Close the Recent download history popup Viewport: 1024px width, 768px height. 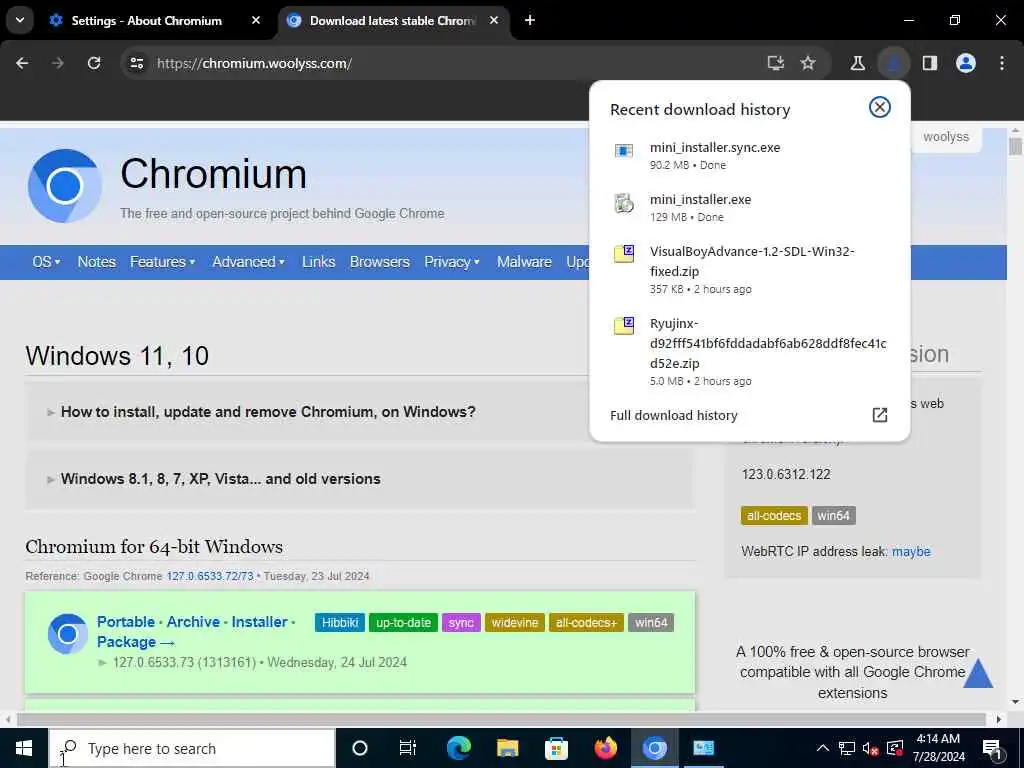(x=880, y=107)
